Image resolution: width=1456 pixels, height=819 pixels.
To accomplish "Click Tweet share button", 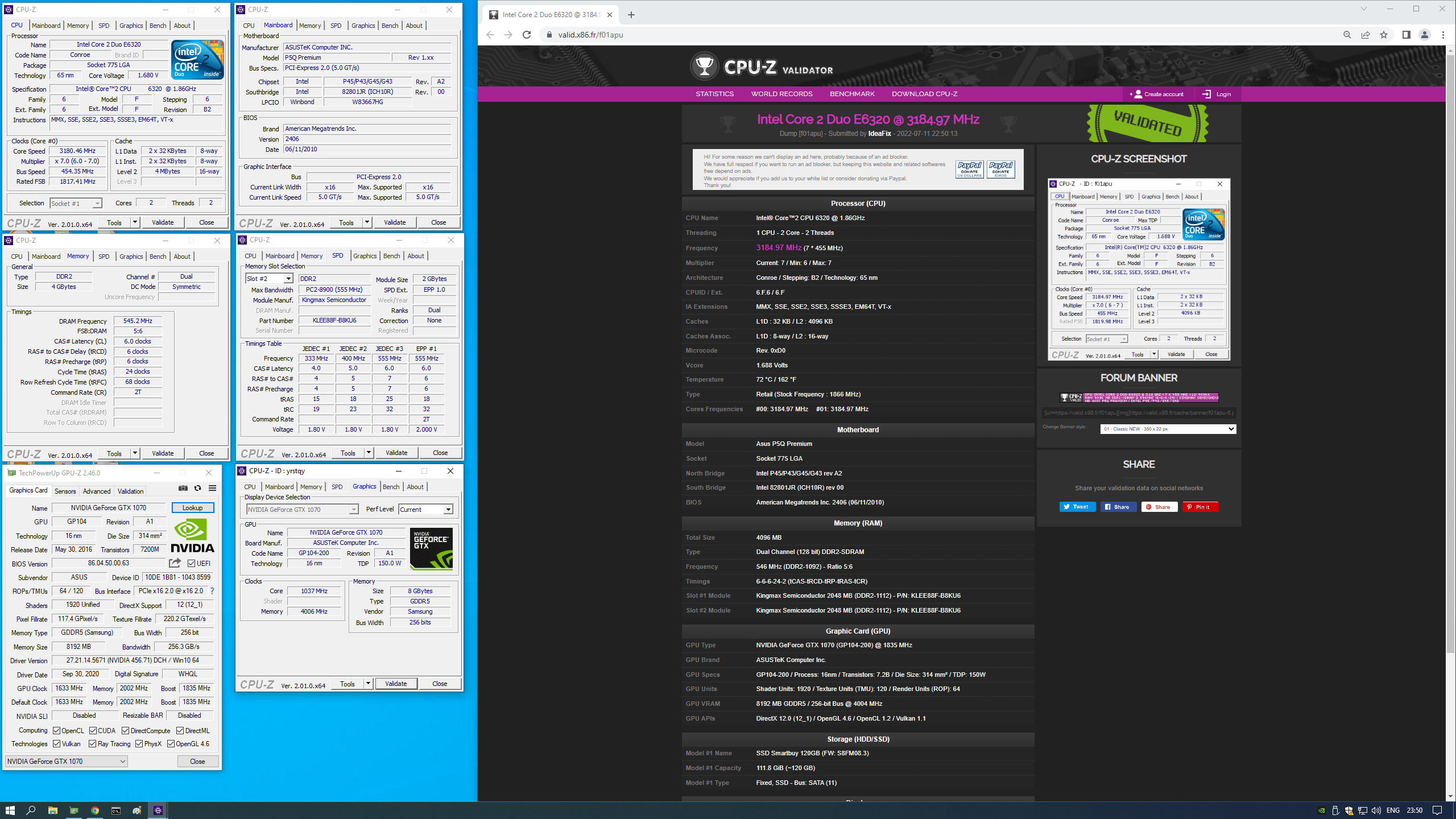I will 1077,507.
